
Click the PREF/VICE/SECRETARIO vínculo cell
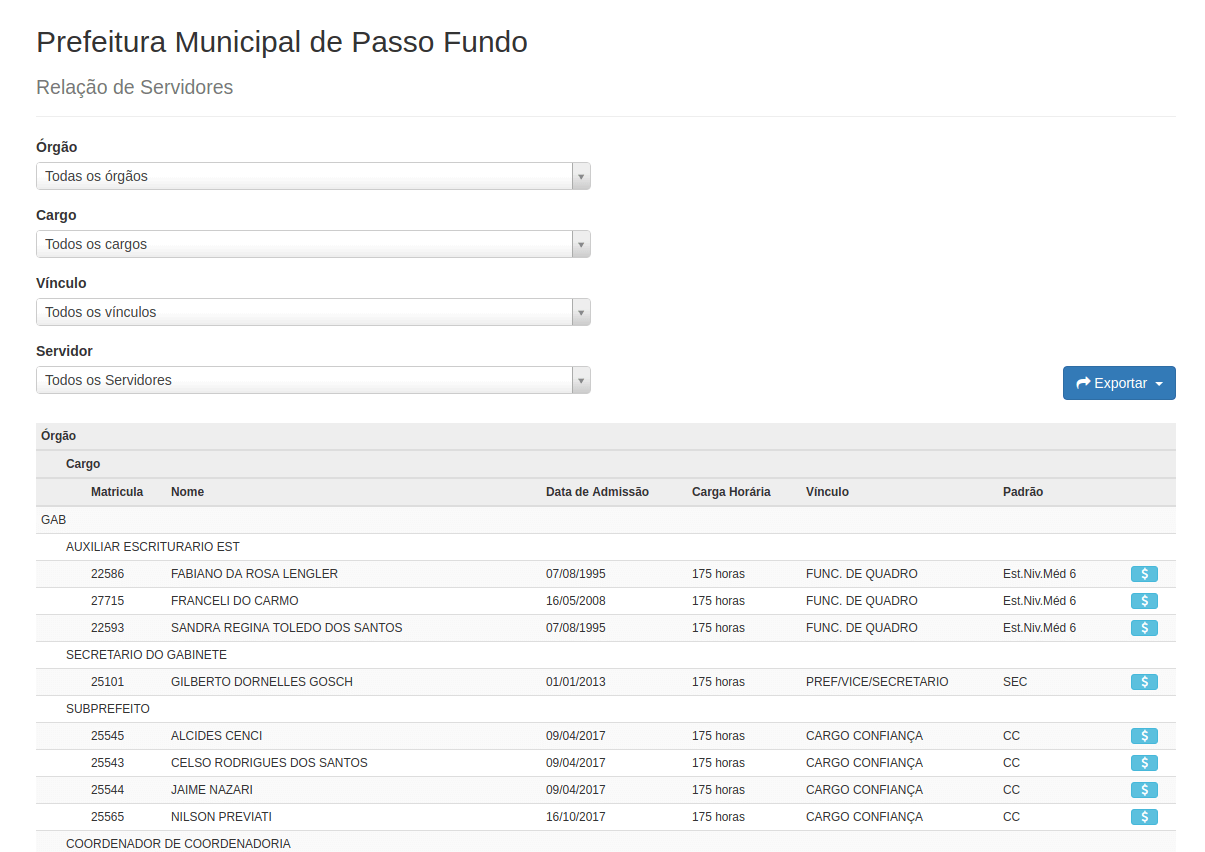coord(877,682)
